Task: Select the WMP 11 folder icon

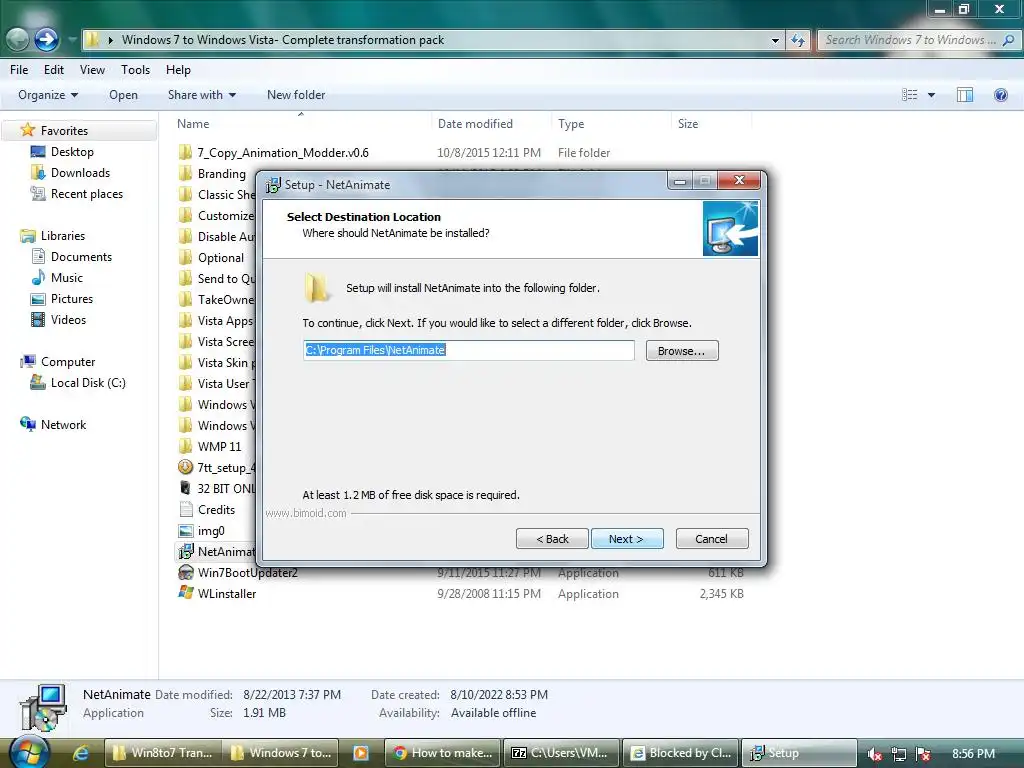Action: point(185,446)
